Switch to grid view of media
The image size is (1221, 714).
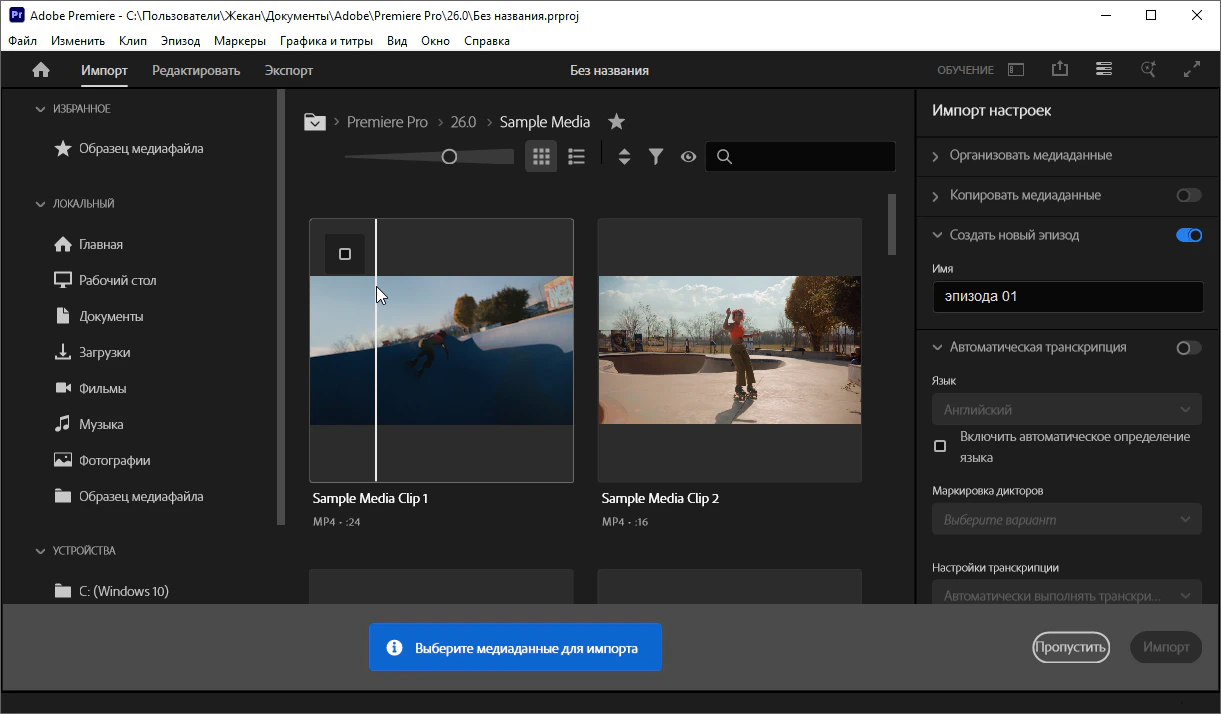pos(541,157)
